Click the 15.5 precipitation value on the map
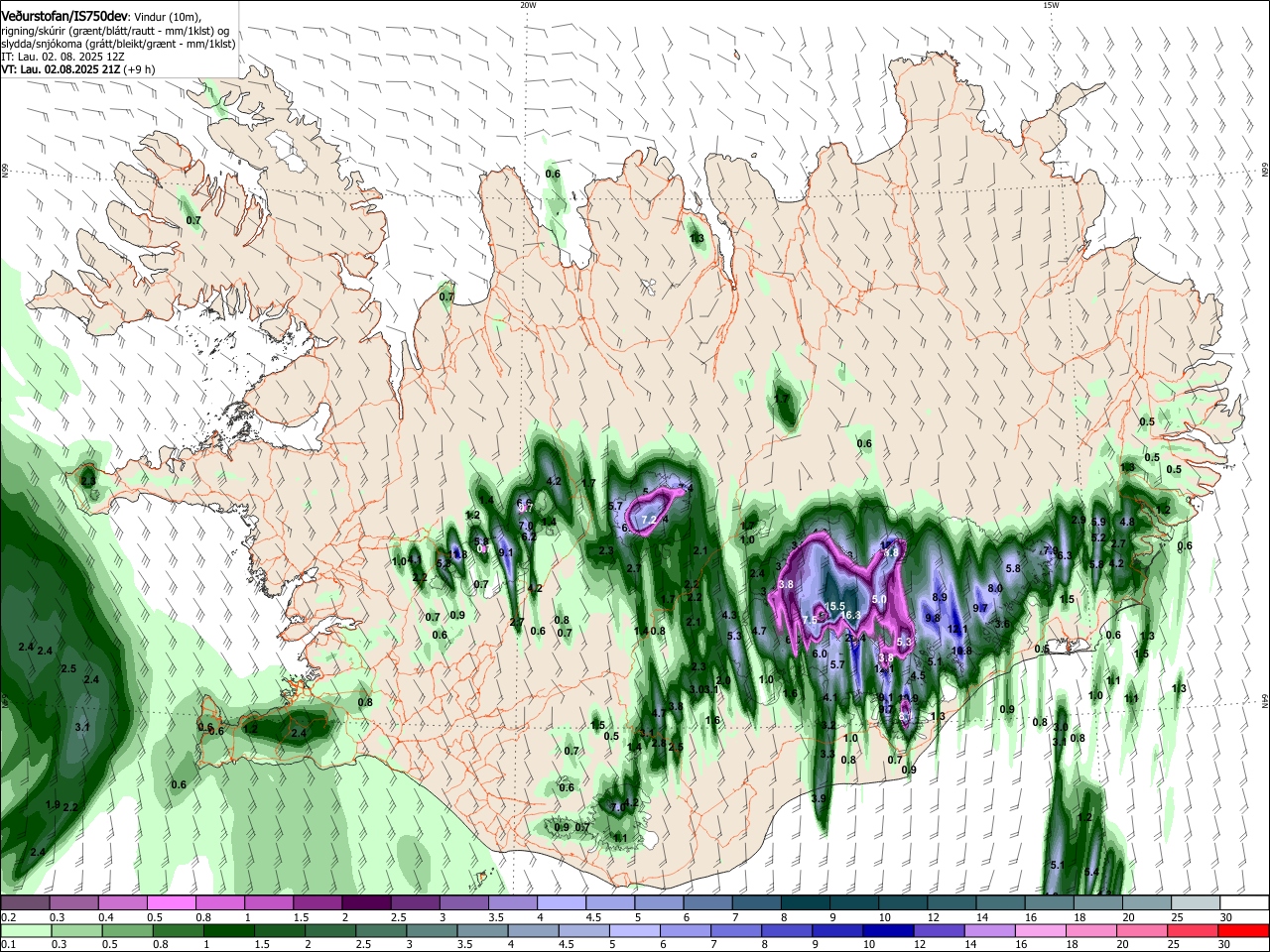 click(834, 606)
